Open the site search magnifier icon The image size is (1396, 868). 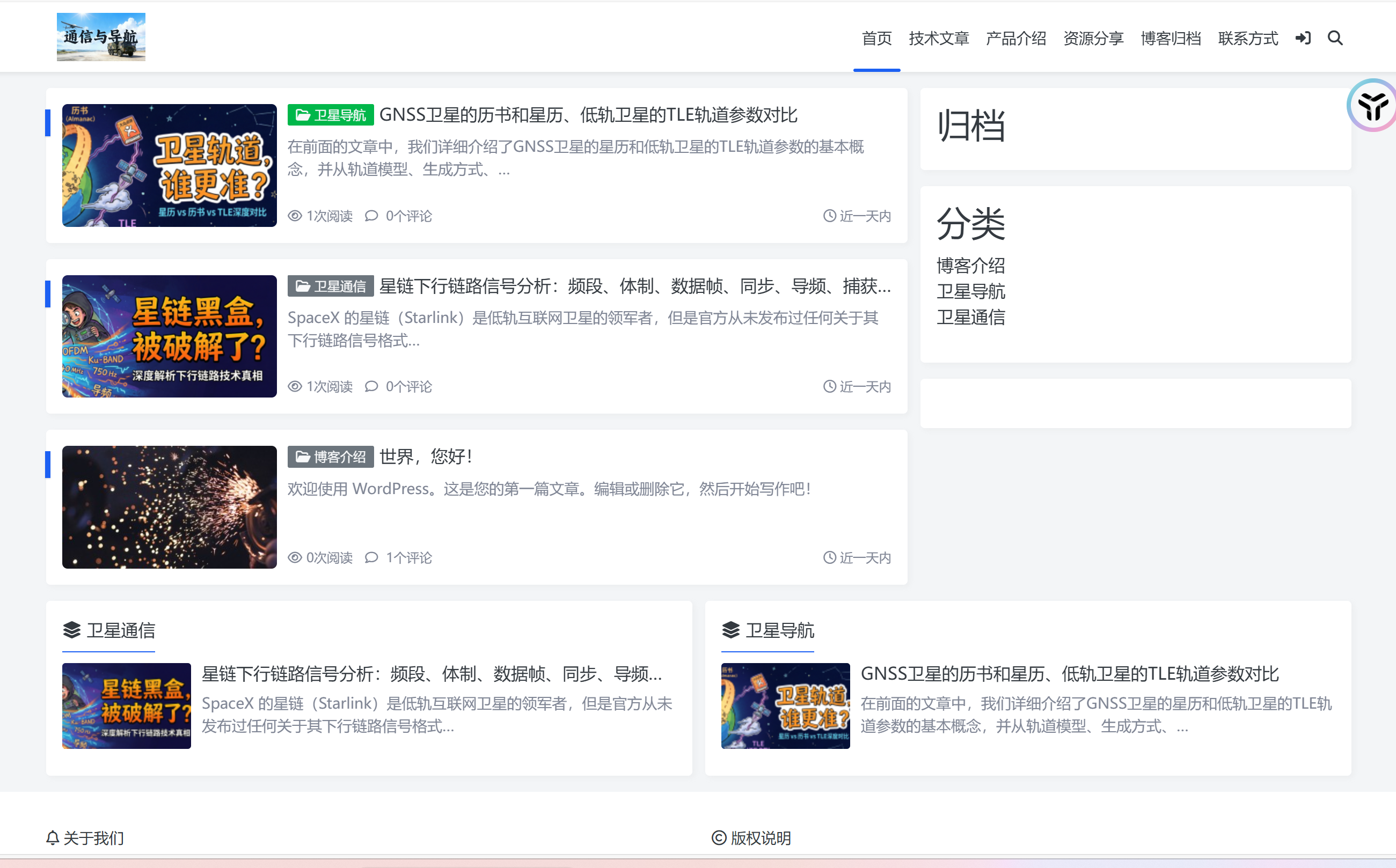pos(1335,38)
